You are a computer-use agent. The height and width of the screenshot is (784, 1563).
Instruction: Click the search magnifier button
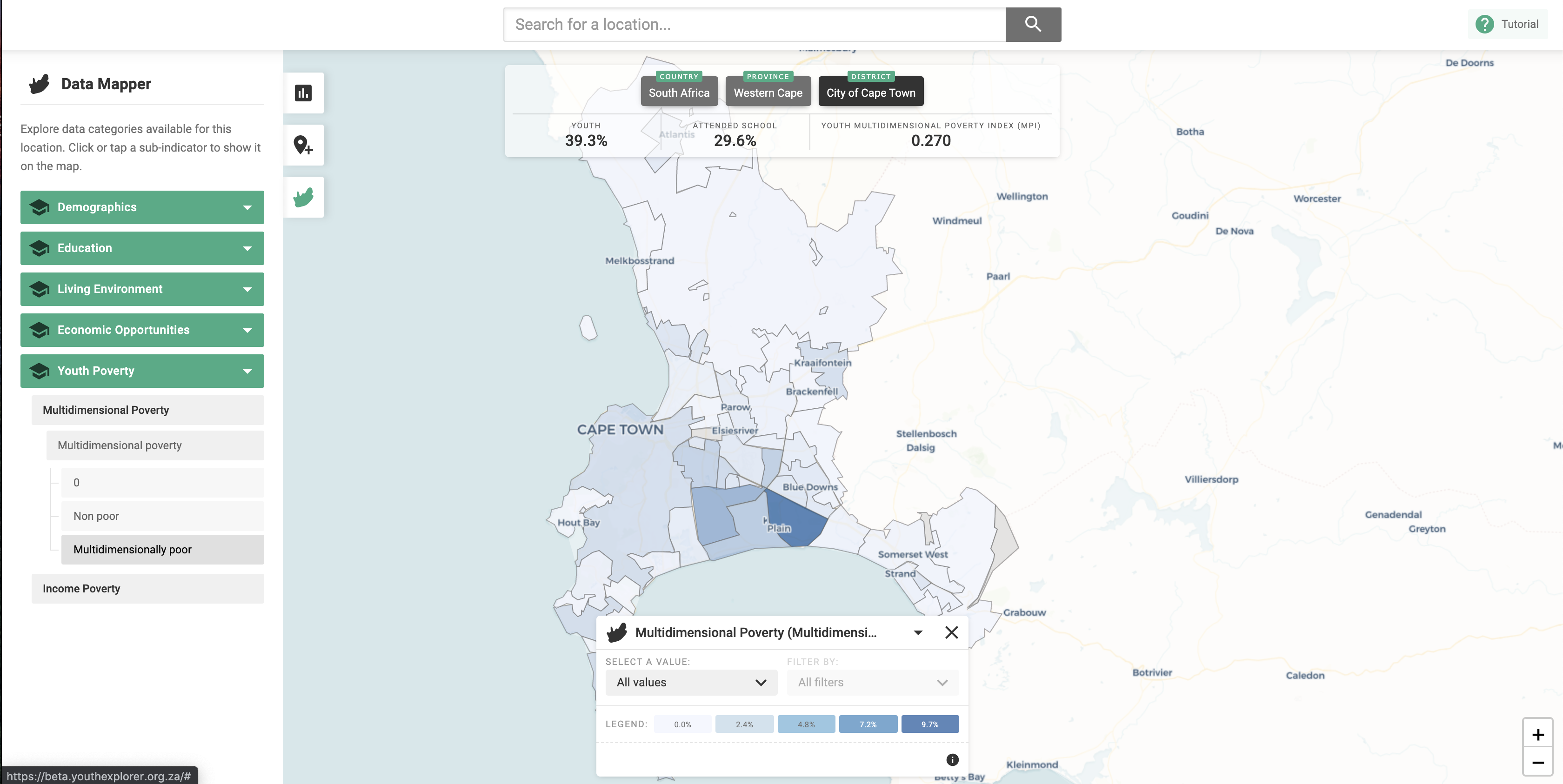[1033, 24]
